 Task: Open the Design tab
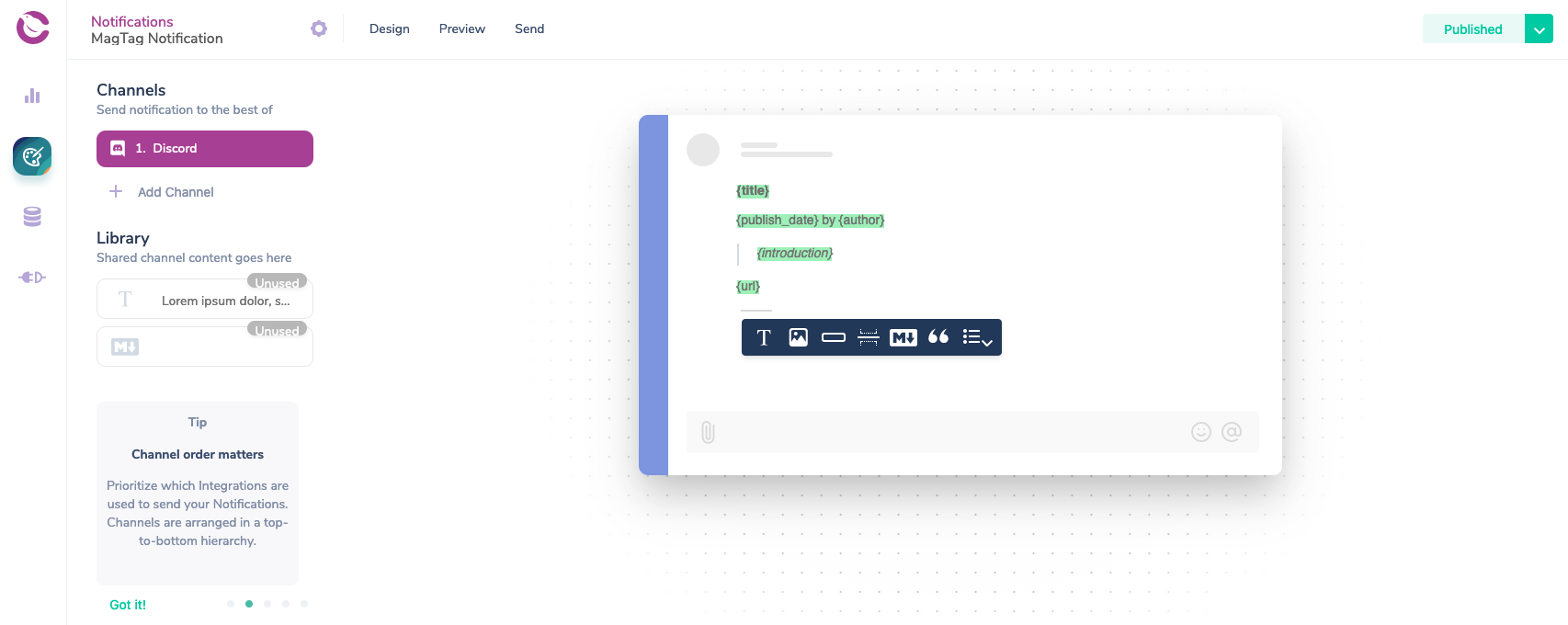point(390,28)
